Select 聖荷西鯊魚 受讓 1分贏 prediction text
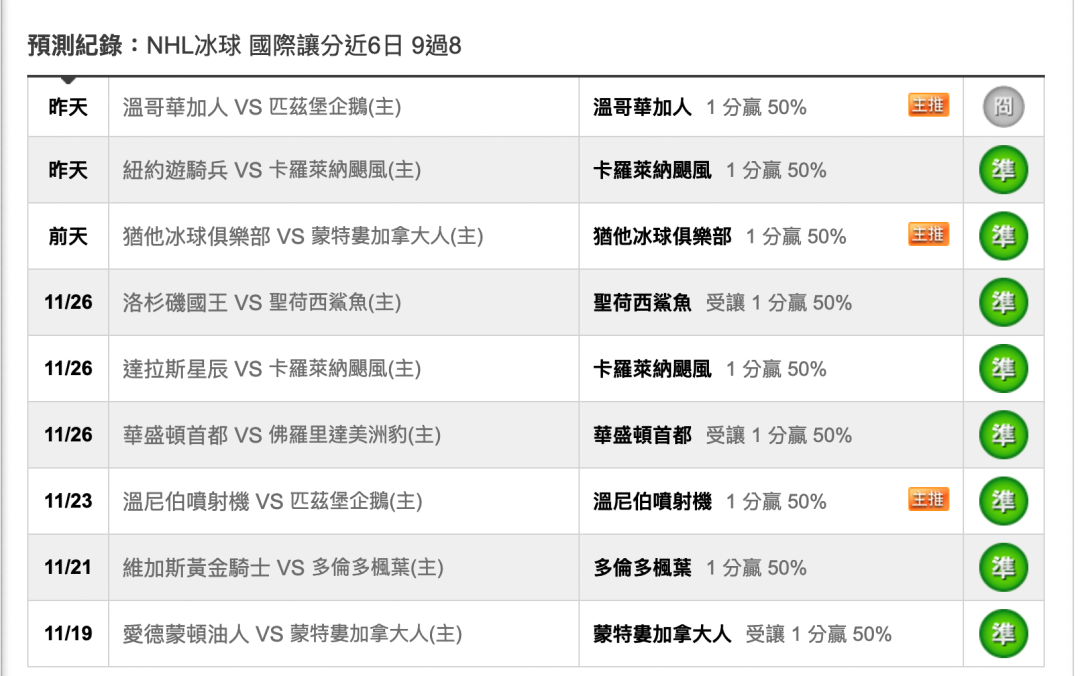This screenshot has width=1080, height=676. (x=723, y=303)
